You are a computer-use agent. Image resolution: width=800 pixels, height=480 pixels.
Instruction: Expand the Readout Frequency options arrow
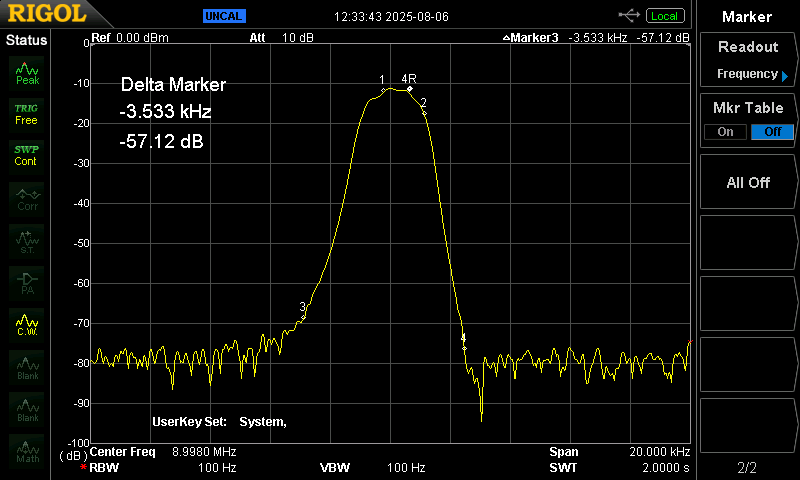click(785, 75)
